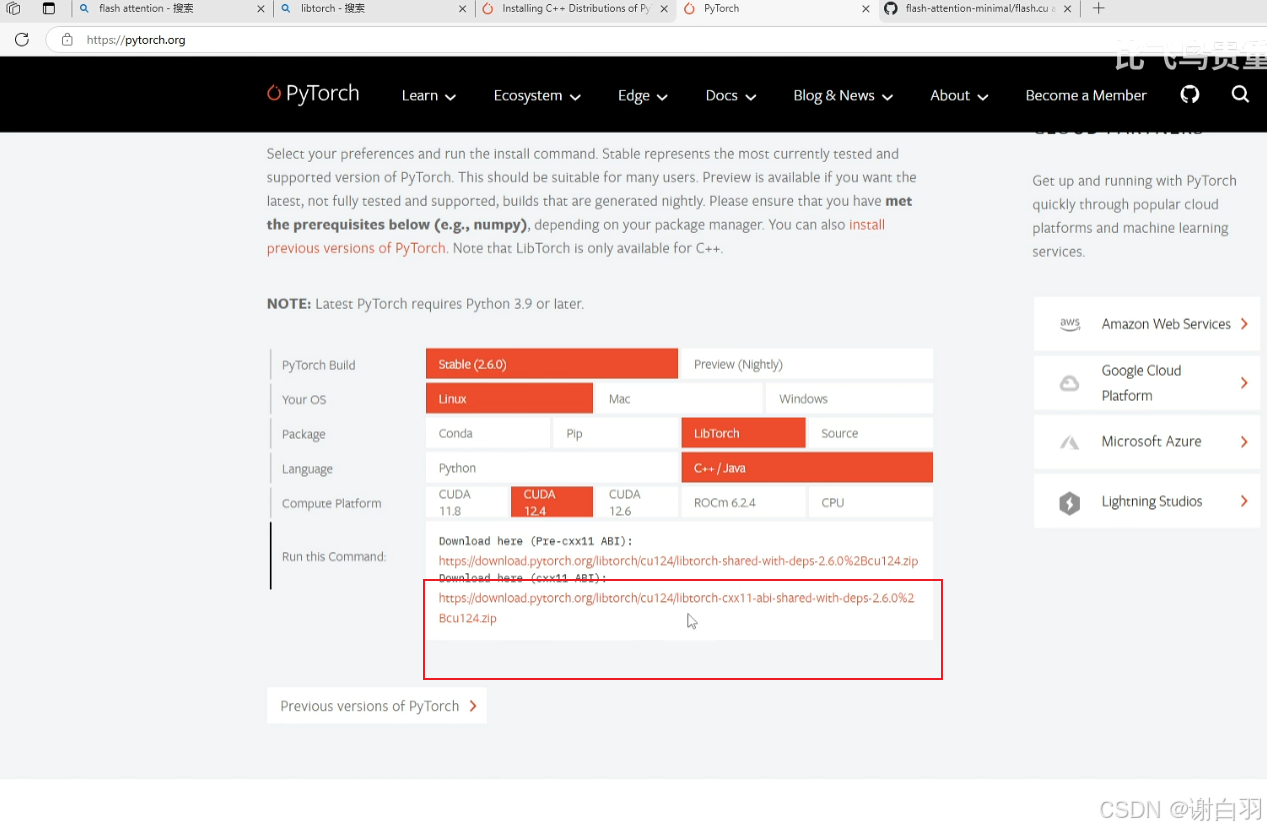Close the libtorch search tab
This screenshot has width=1267, height=831.
pos(462,9)
